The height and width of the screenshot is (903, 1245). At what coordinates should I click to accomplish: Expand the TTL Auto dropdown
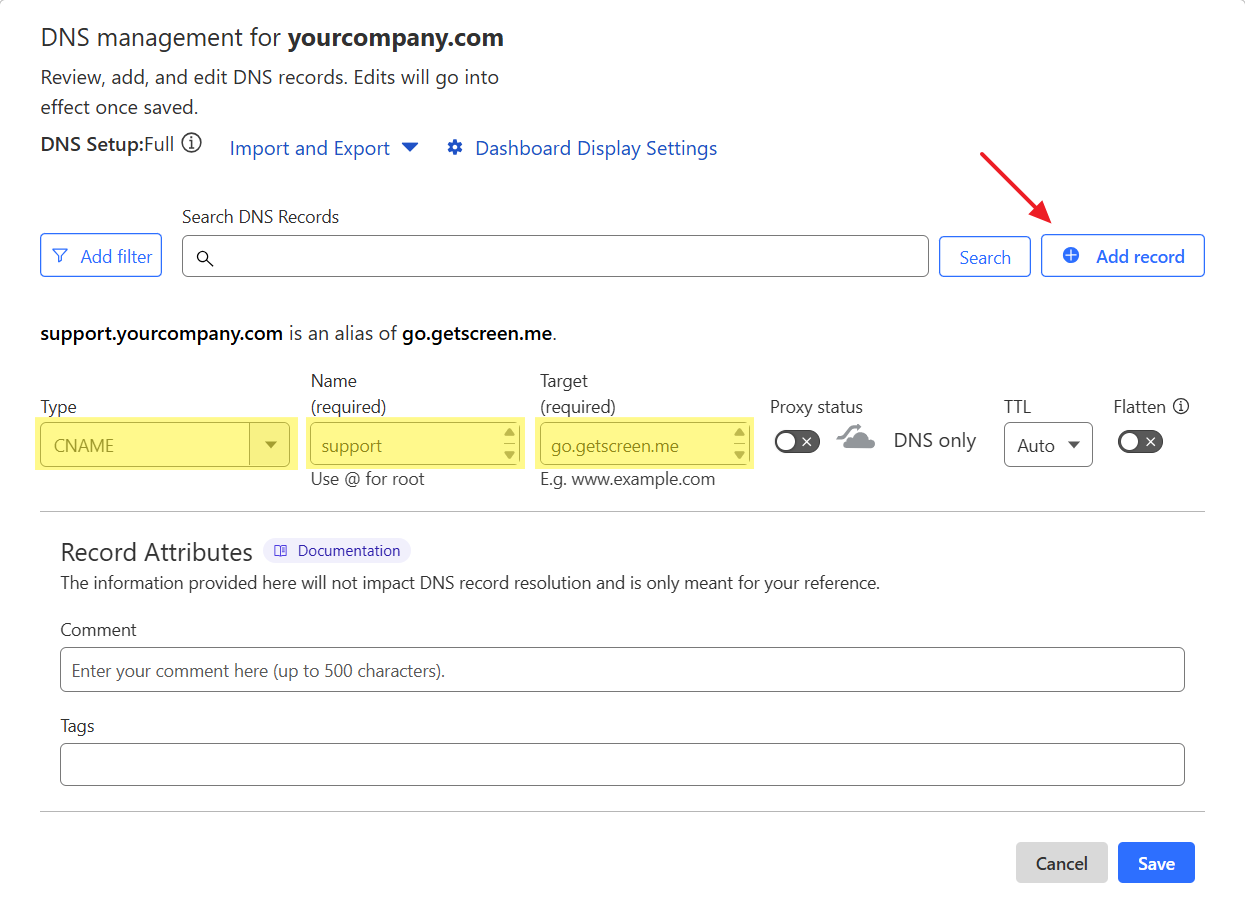click(1047, 445)
